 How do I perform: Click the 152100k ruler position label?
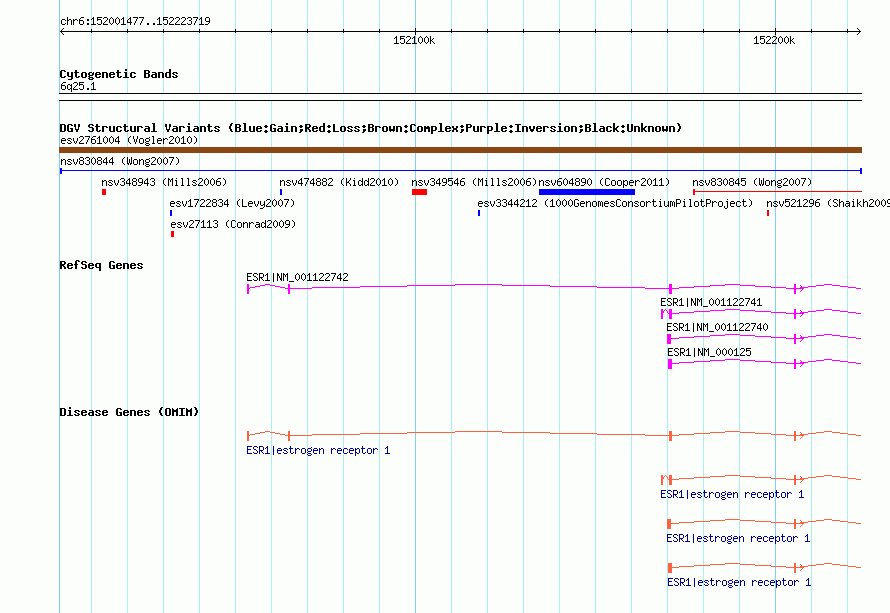pyautogui.click(x=414, y=40)
